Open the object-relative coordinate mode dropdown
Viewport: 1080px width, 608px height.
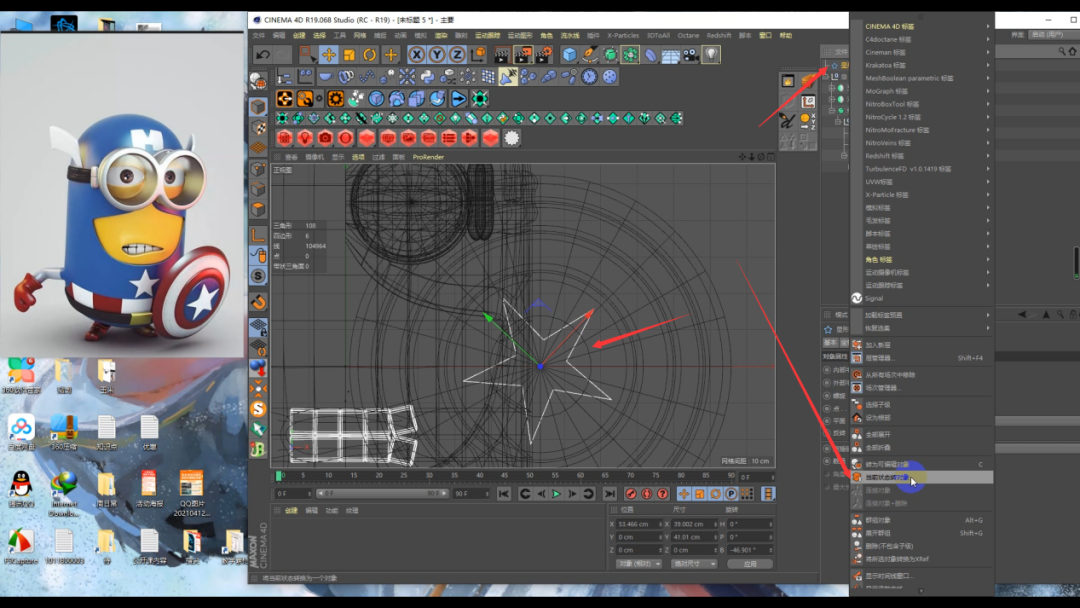pyautogui.click(x=638, y=564)
